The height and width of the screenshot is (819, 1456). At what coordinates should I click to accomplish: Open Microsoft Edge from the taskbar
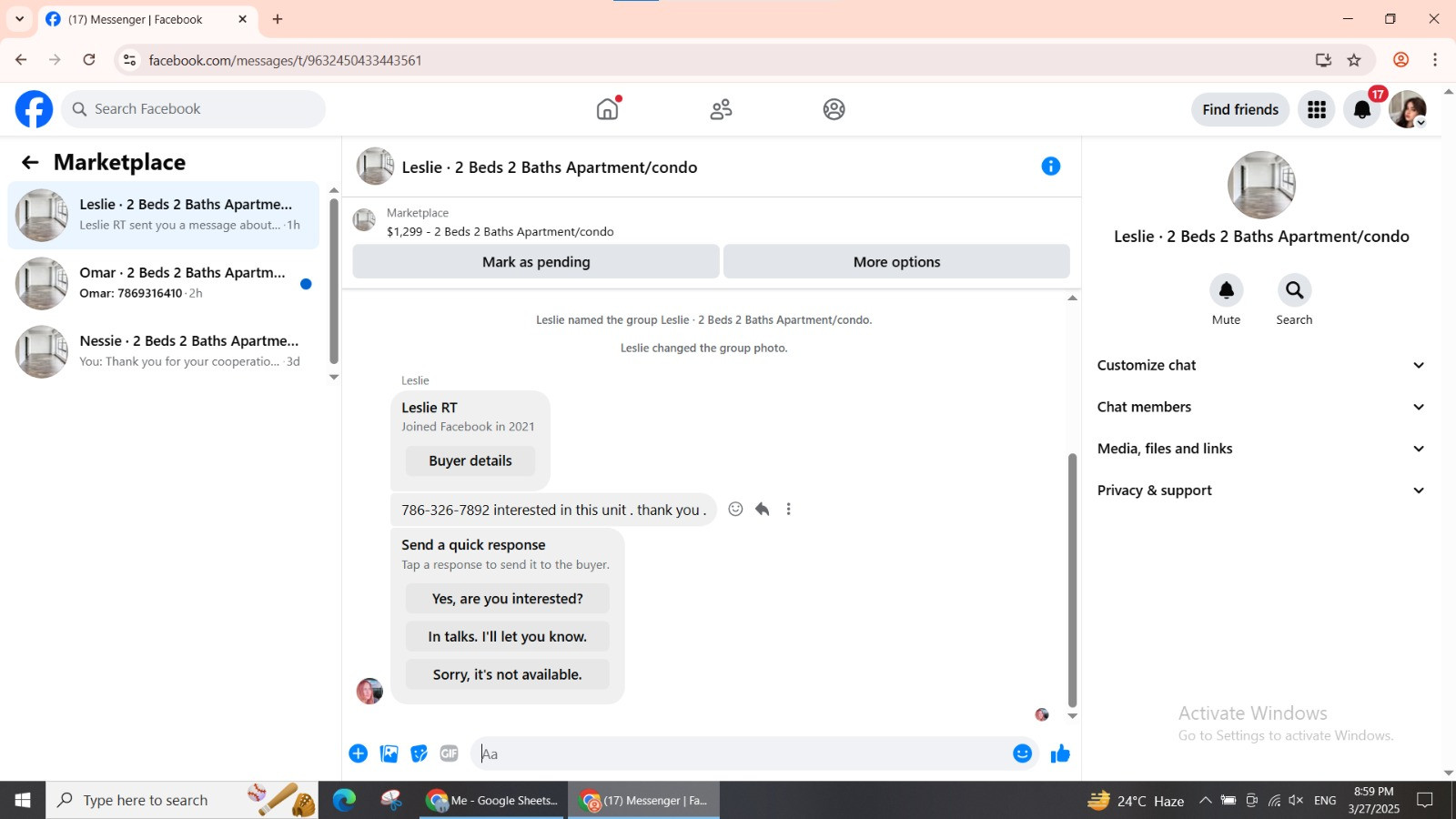click(x=344, y=800)
